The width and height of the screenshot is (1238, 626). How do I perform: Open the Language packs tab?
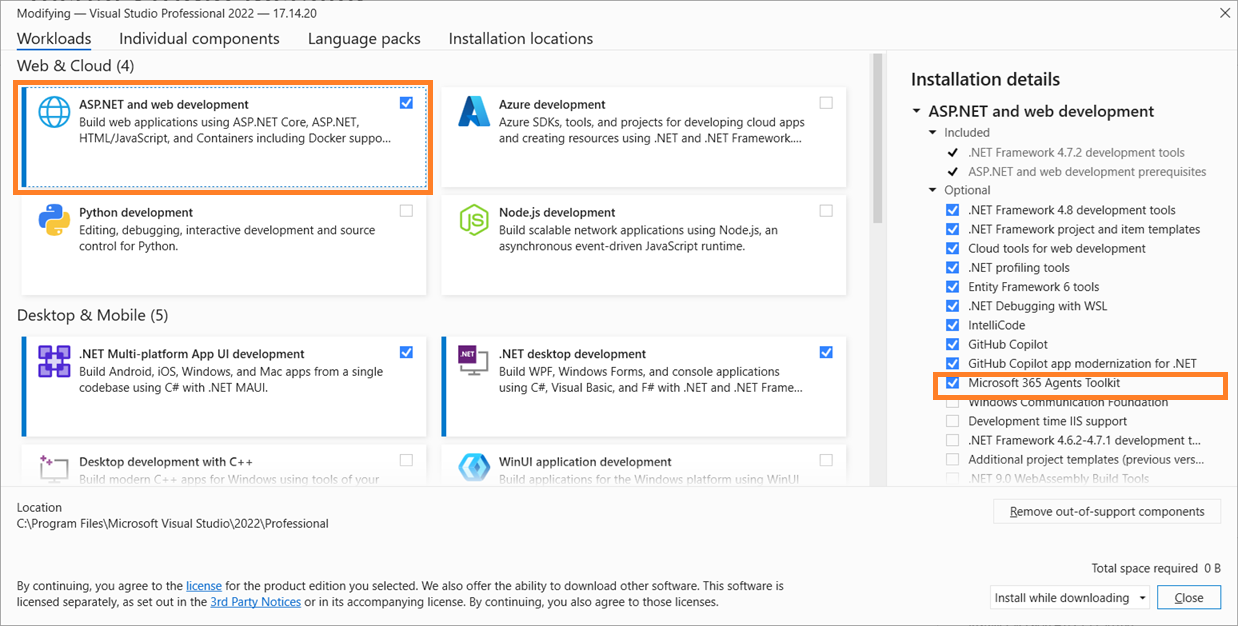tap(364, 38)
